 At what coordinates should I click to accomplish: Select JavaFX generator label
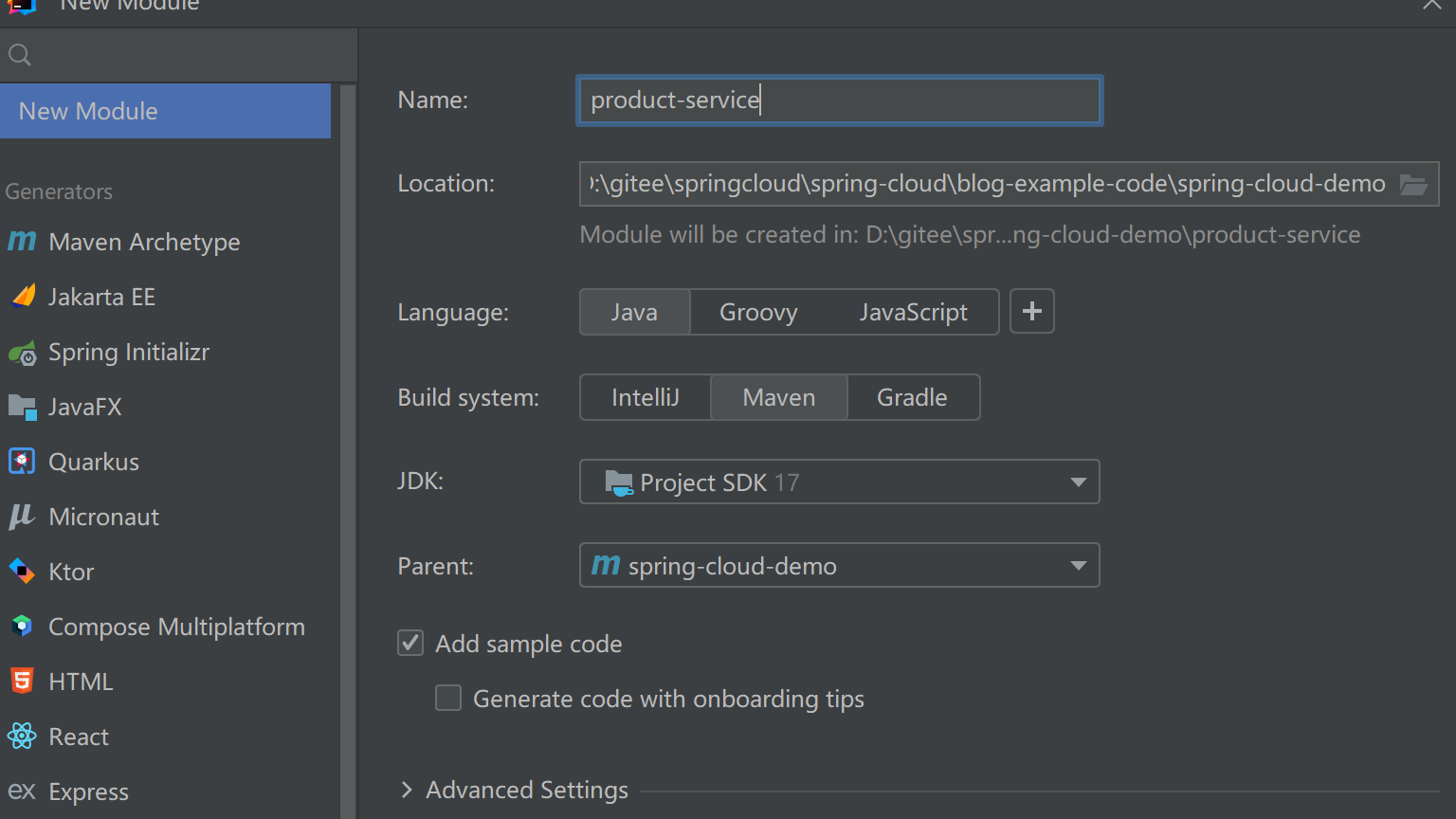(85, 407)
